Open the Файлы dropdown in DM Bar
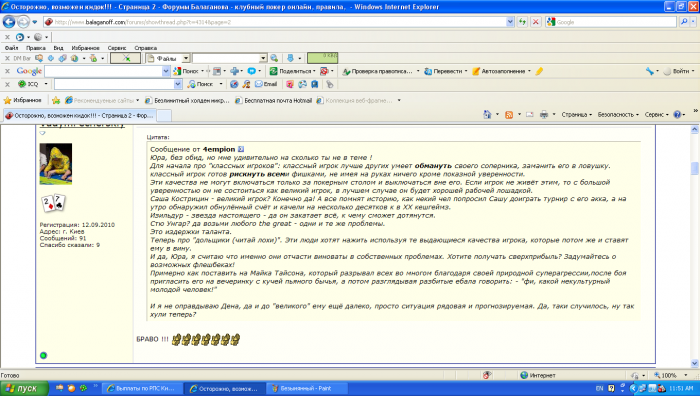Image resolution: width=700 pixels, height=396 pixels. [x=186, y=58]
